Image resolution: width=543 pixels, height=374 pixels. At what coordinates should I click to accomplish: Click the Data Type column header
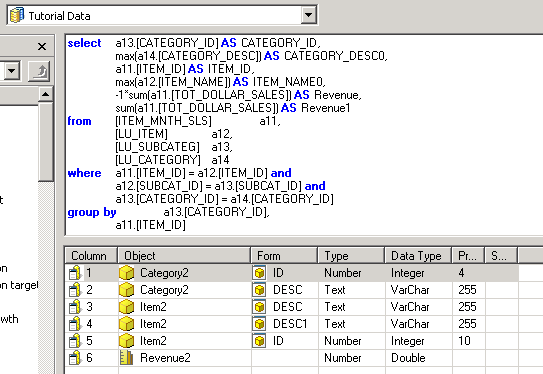pos(418,256)
